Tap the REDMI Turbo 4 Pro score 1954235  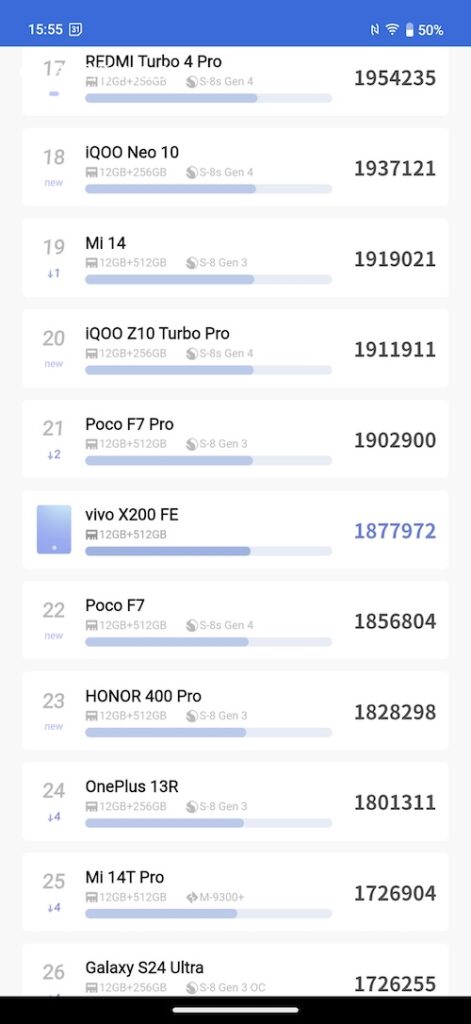point(395,78)
